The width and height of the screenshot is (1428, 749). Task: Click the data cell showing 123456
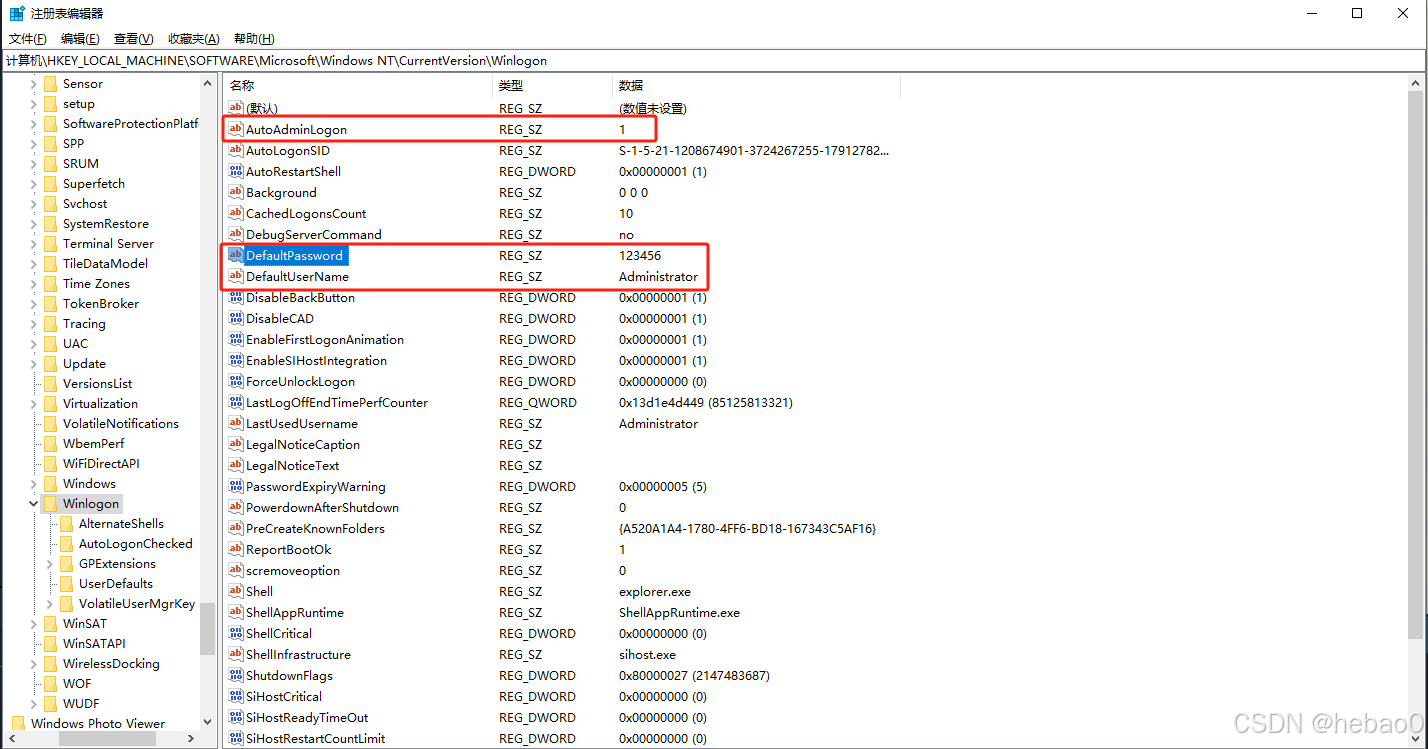[x=640, y=255]
